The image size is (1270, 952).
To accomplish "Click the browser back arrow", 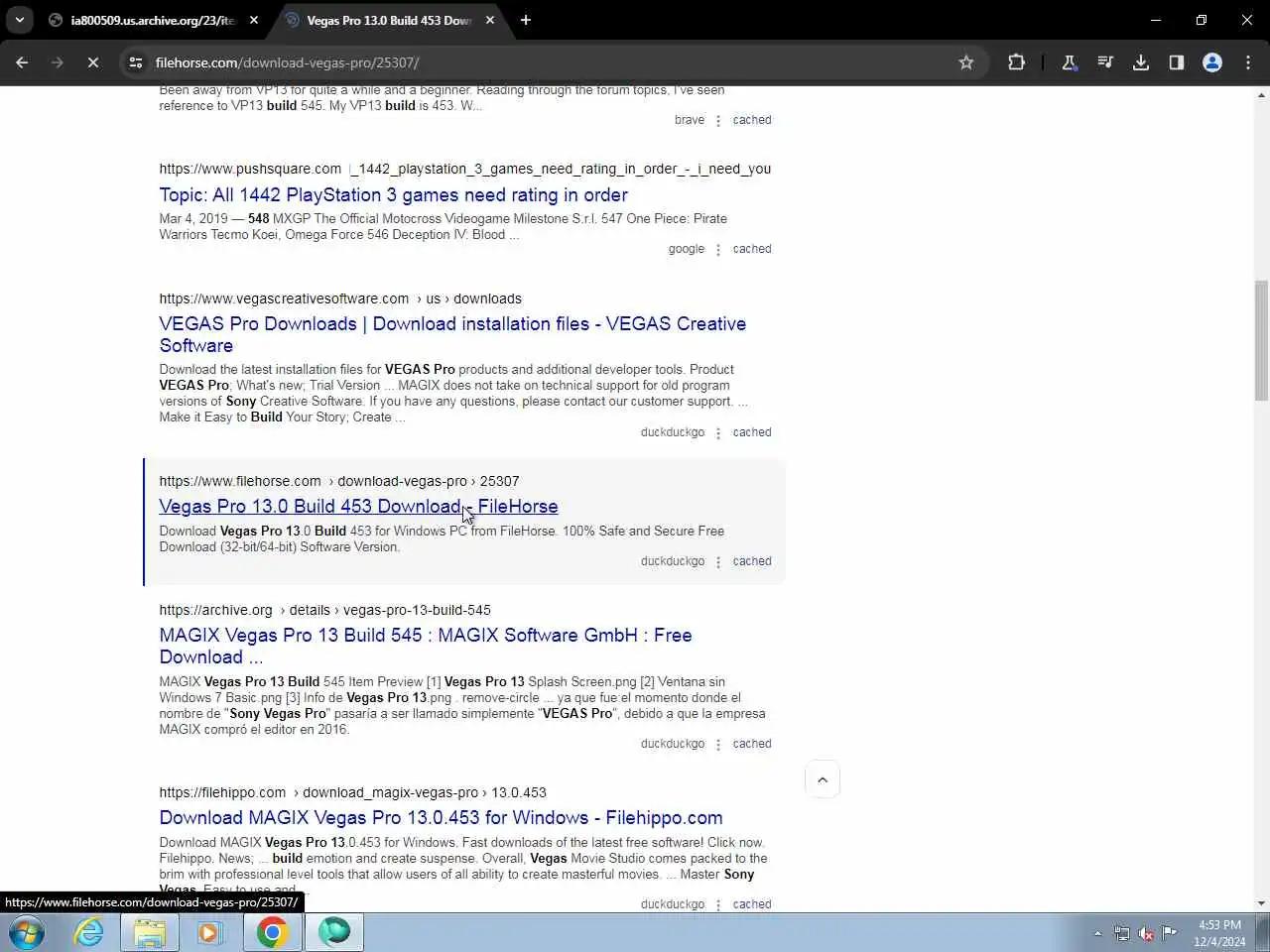I will pos(22,62).
